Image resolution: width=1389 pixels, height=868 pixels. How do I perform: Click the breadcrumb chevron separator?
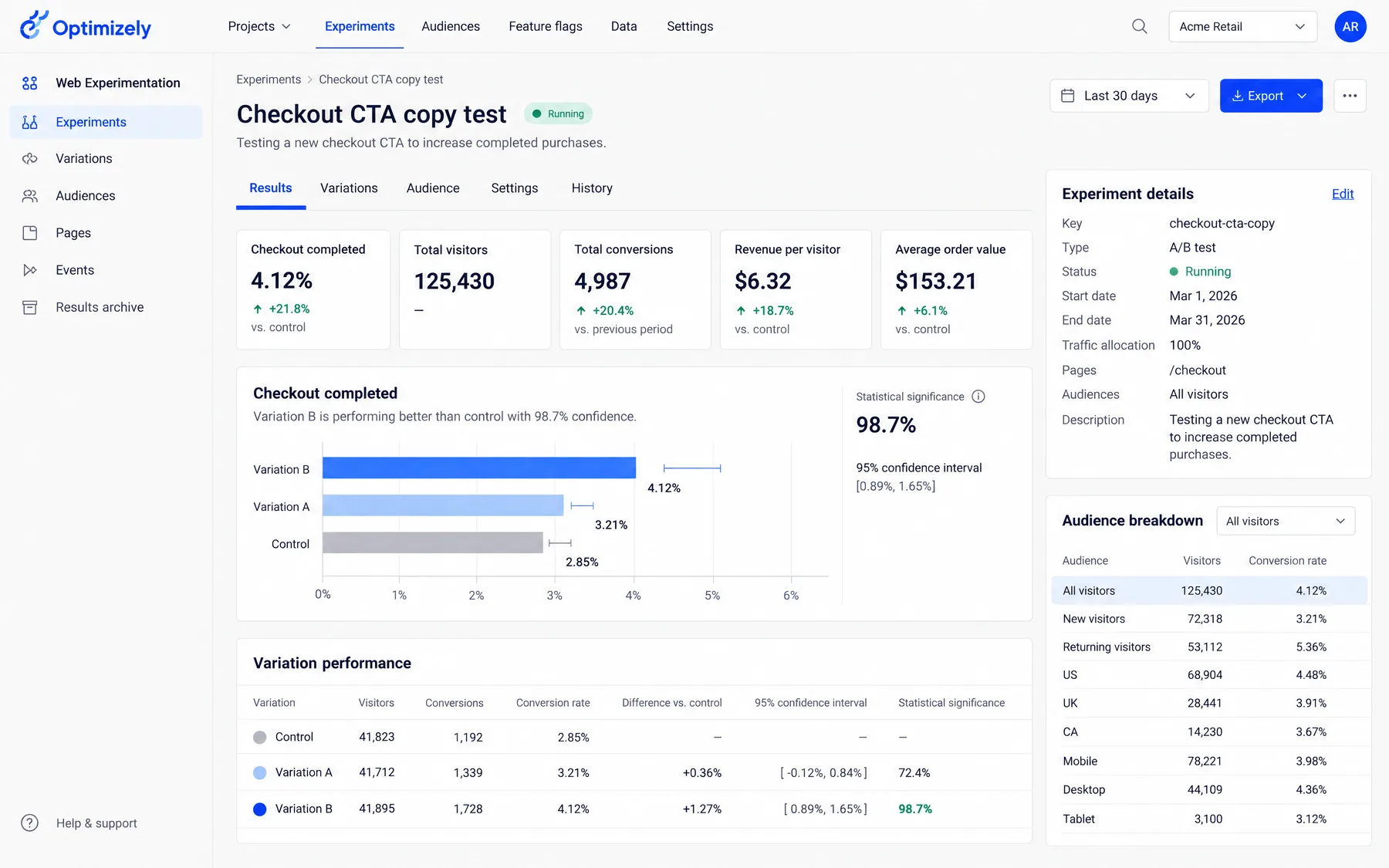[310, 79]
